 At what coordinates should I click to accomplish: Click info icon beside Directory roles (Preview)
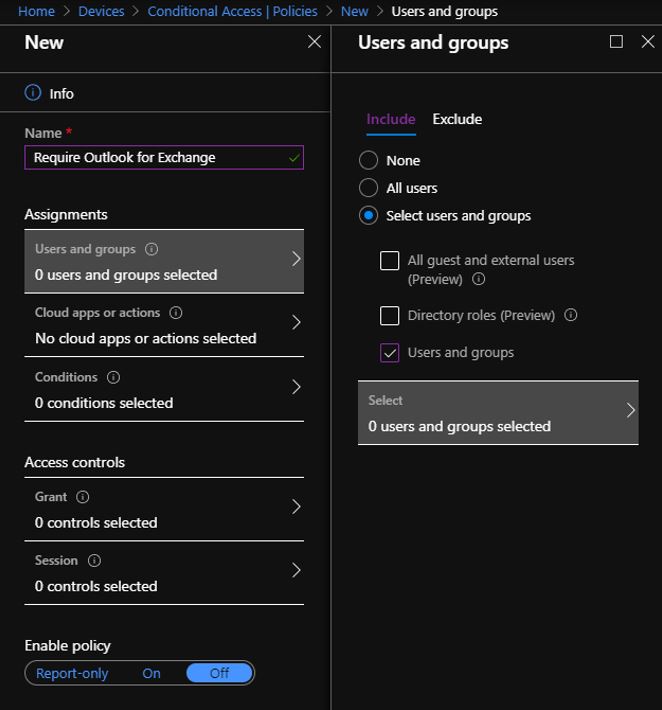[571, 315]
